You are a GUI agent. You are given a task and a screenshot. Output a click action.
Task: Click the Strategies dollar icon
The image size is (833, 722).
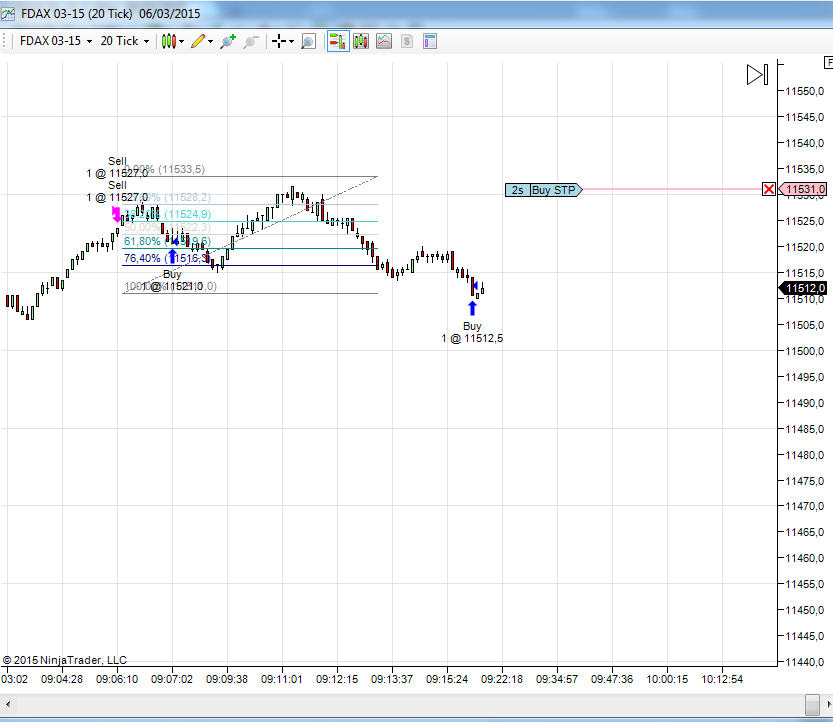407,41
